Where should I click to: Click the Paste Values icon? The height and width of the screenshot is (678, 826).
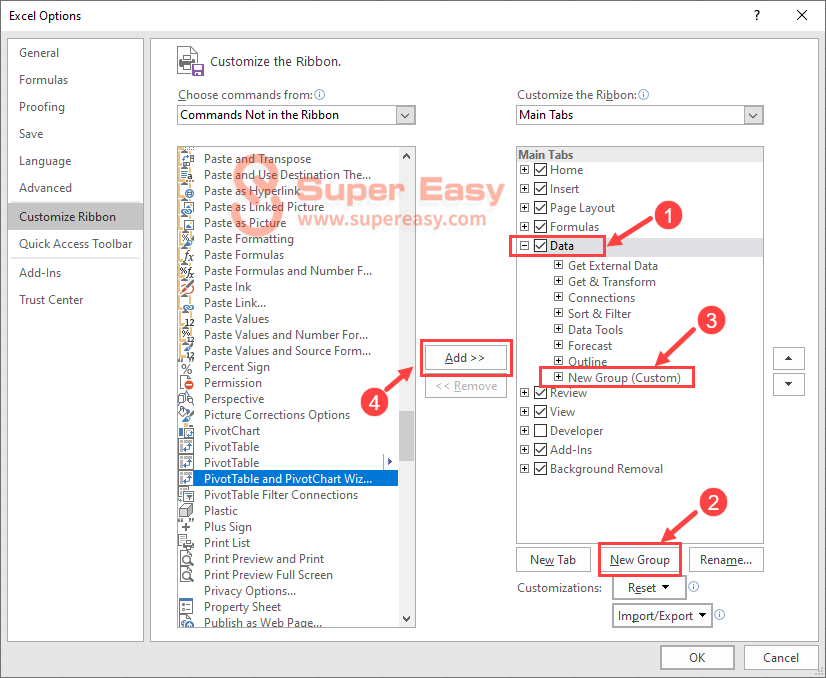[186, 319]
